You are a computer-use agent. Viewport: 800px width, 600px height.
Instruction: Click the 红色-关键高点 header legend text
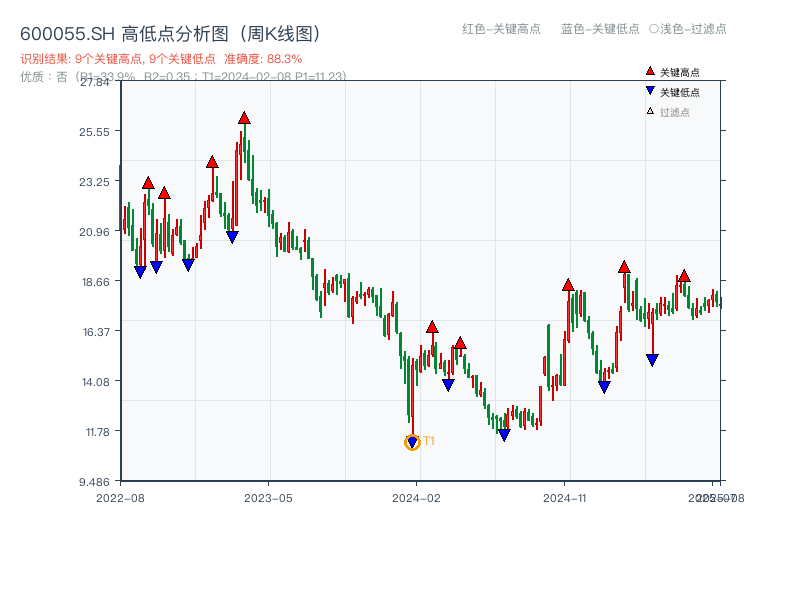click(501, 29)
